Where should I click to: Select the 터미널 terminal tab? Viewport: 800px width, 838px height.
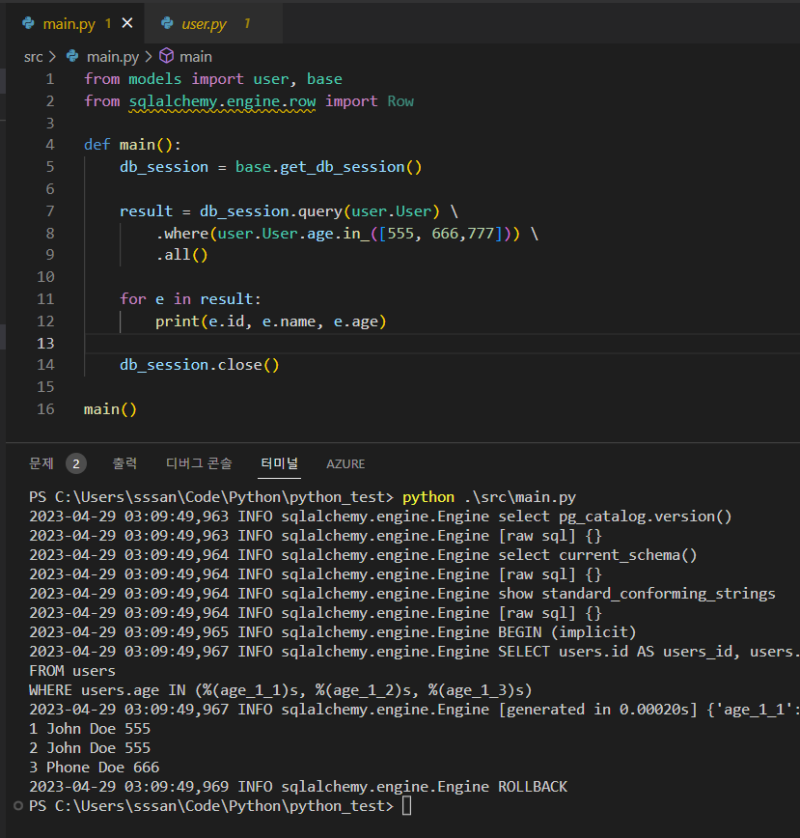(279, 463)
